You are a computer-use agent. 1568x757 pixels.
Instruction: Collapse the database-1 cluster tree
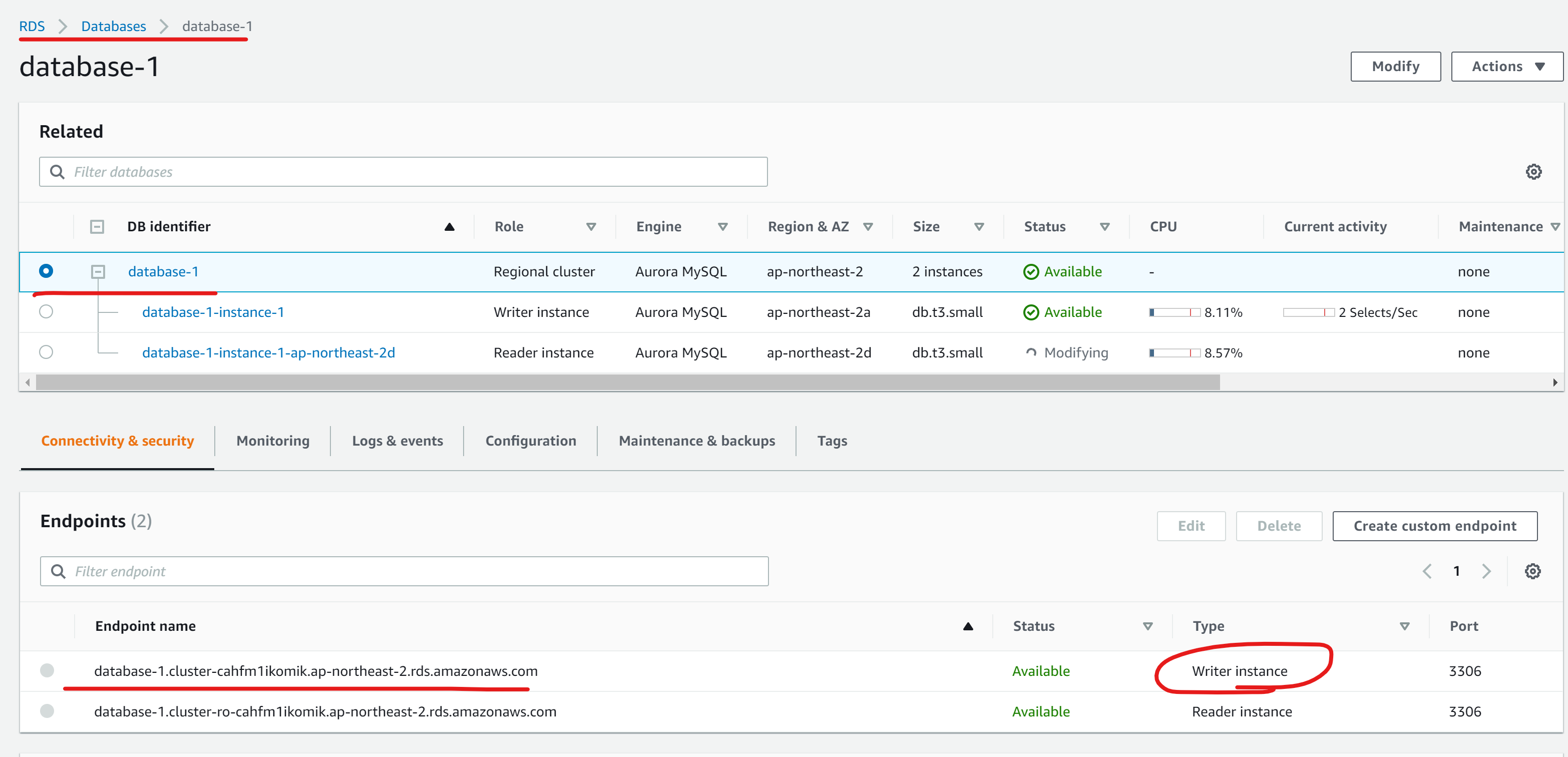pos(98,271)
